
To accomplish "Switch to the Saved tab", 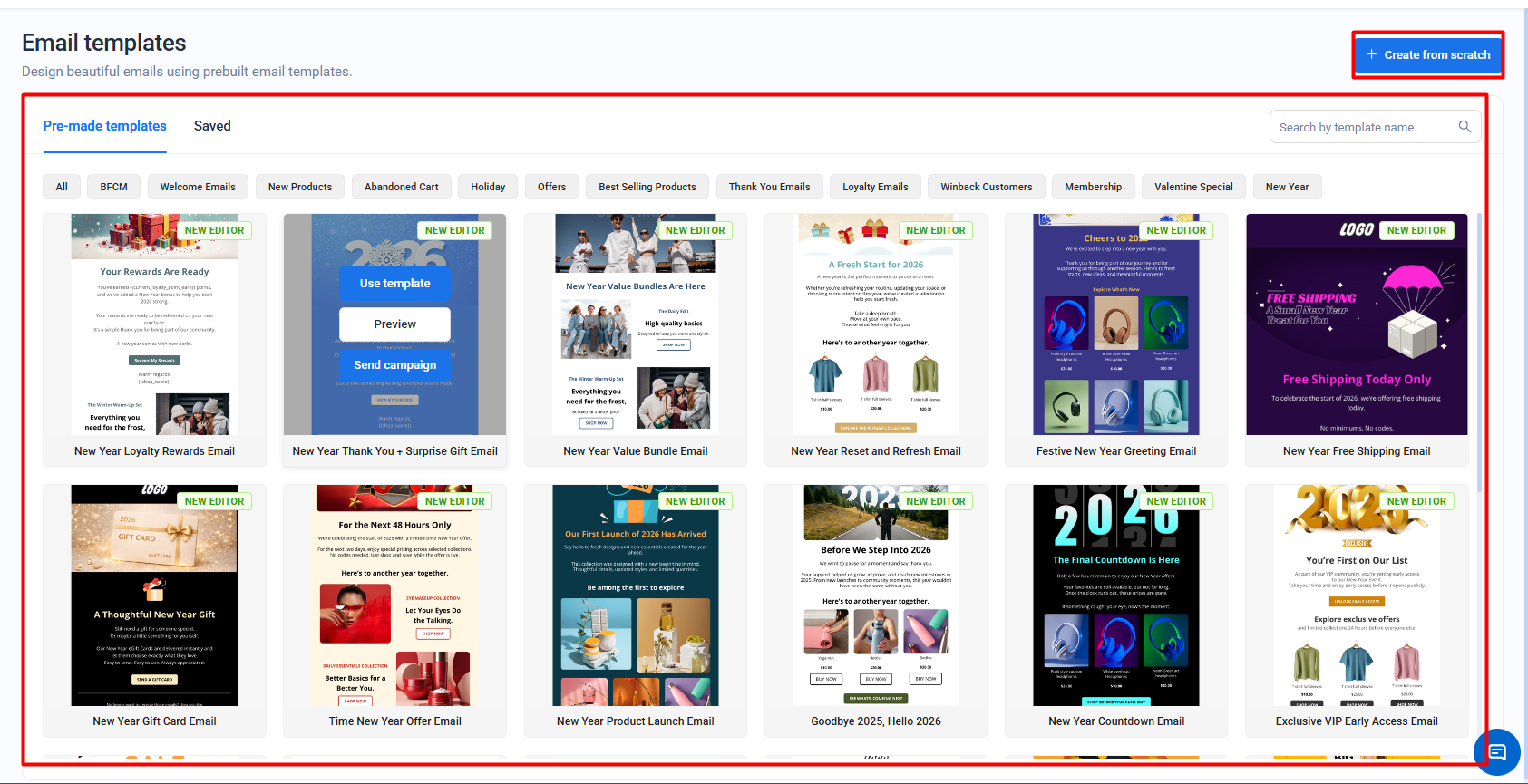I will pyautogui.click(x=212, y=126).
